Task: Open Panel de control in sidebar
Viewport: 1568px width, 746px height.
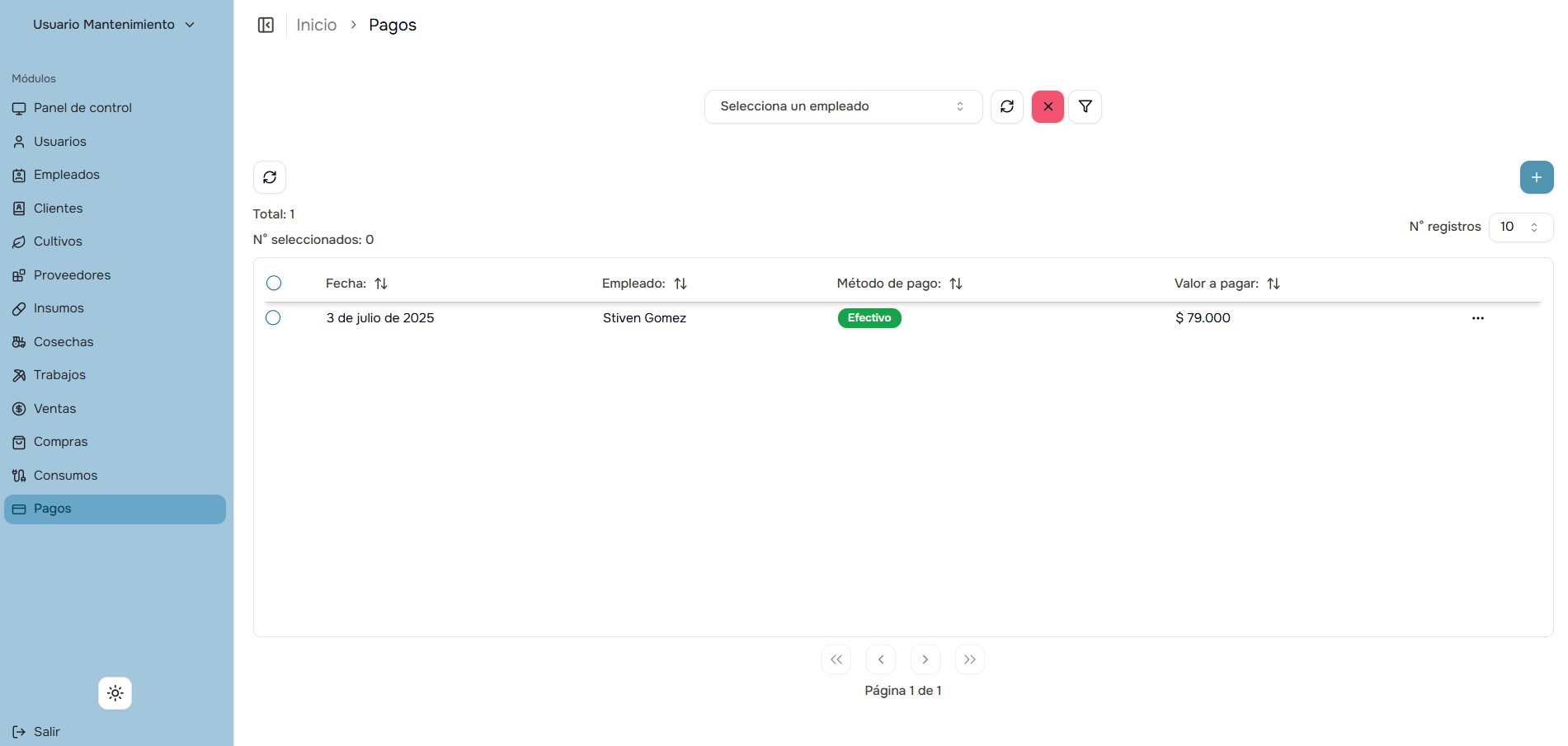Action: (x=82, y=108)
